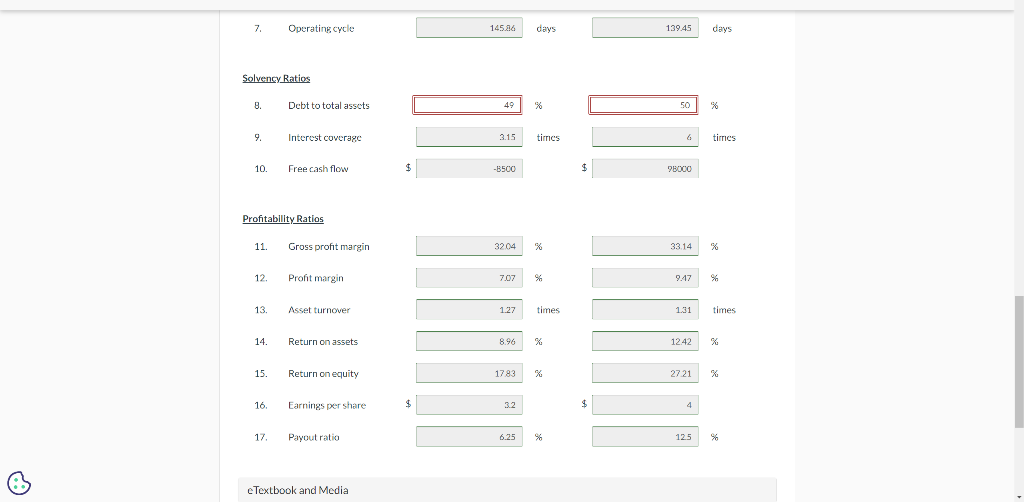Click the Solvency Ratios heading
The image size is (1024, 502).
(276, 78)
